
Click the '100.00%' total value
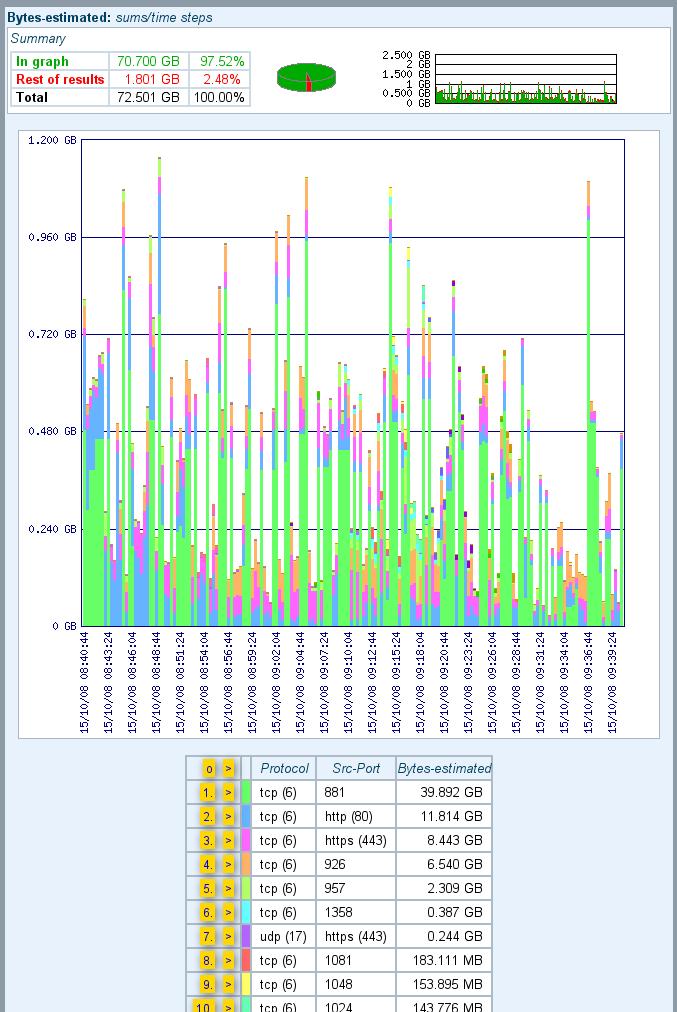(x=219, y=97)
